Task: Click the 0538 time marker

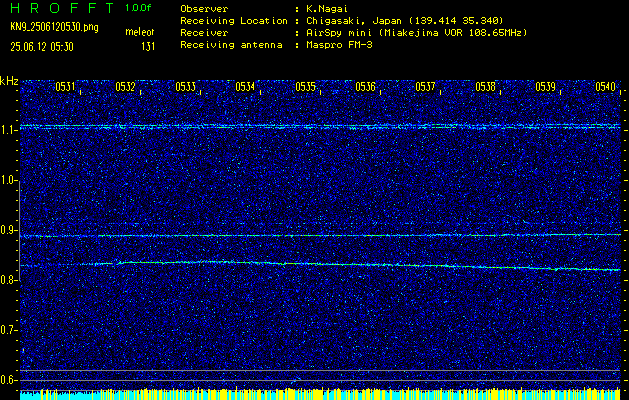Action: (485, 87)
